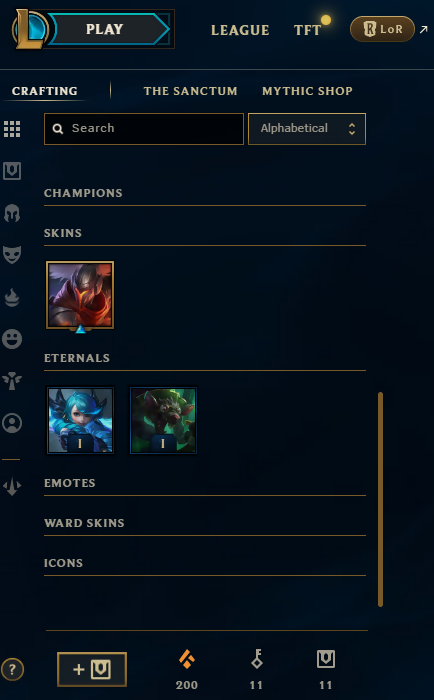Filter loot by champions helmet icon
This screenshot has height=700, width=434.
pyautogui.click(x=12, y=213)
